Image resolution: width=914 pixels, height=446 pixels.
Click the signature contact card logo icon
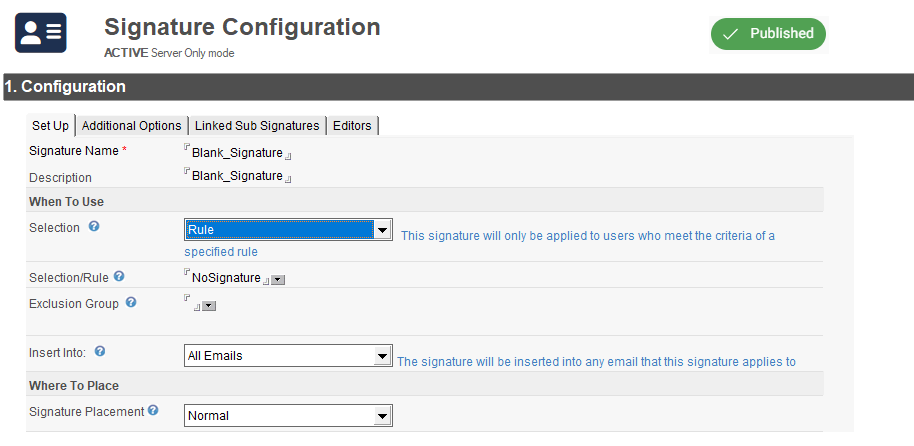pyautogui.click(x=40, y=33)
